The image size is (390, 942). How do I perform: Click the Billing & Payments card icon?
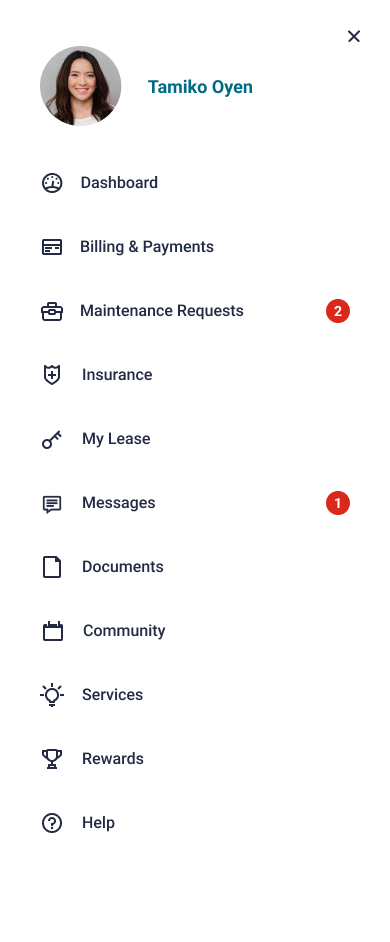point(52,247)
